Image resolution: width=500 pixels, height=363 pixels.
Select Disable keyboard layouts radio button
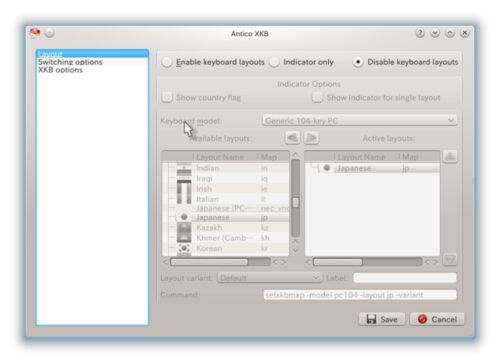pyautogui.click(x=358, y=62)
